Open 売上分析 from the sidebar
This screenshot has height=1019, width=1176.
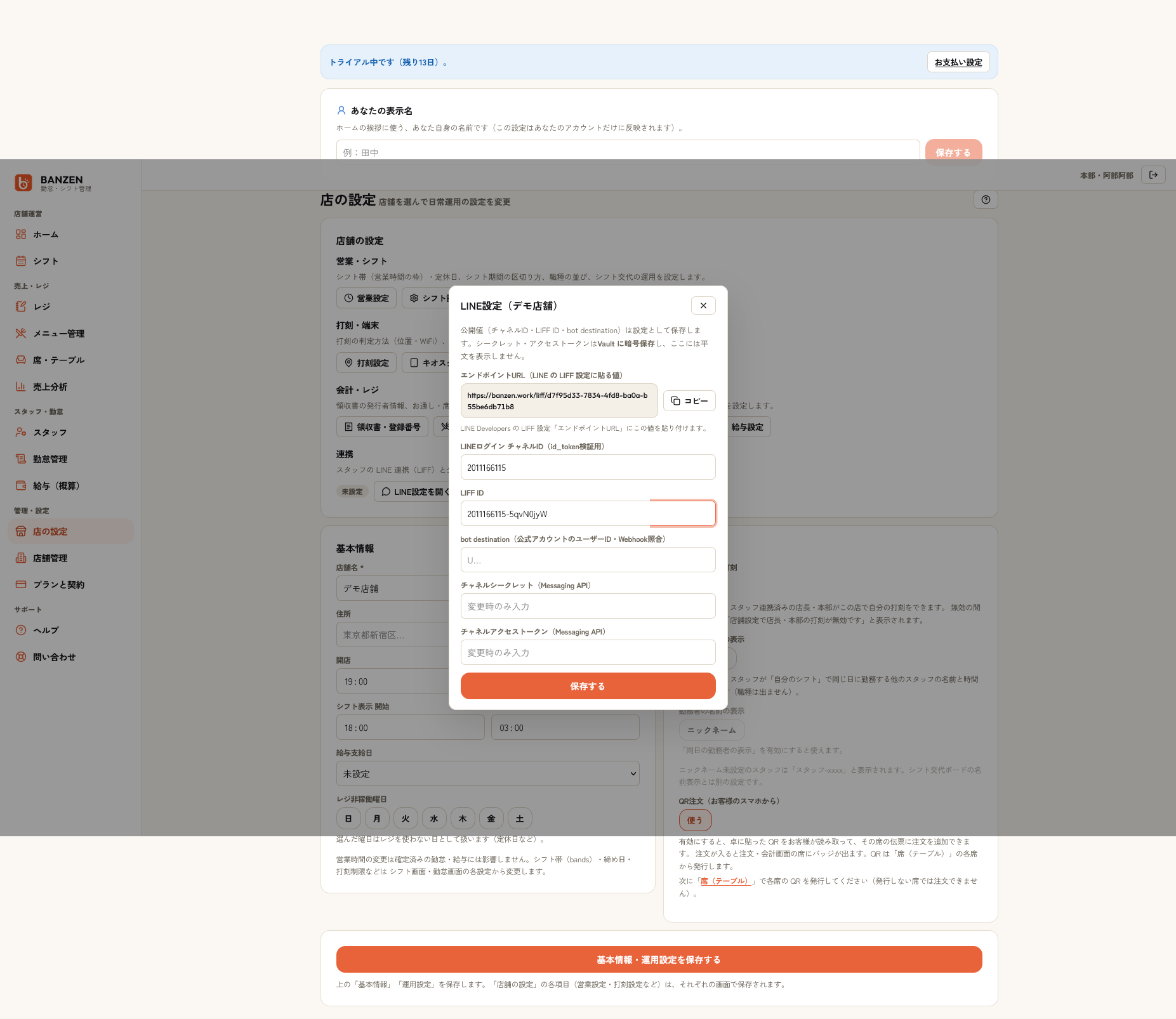(70, 387)
